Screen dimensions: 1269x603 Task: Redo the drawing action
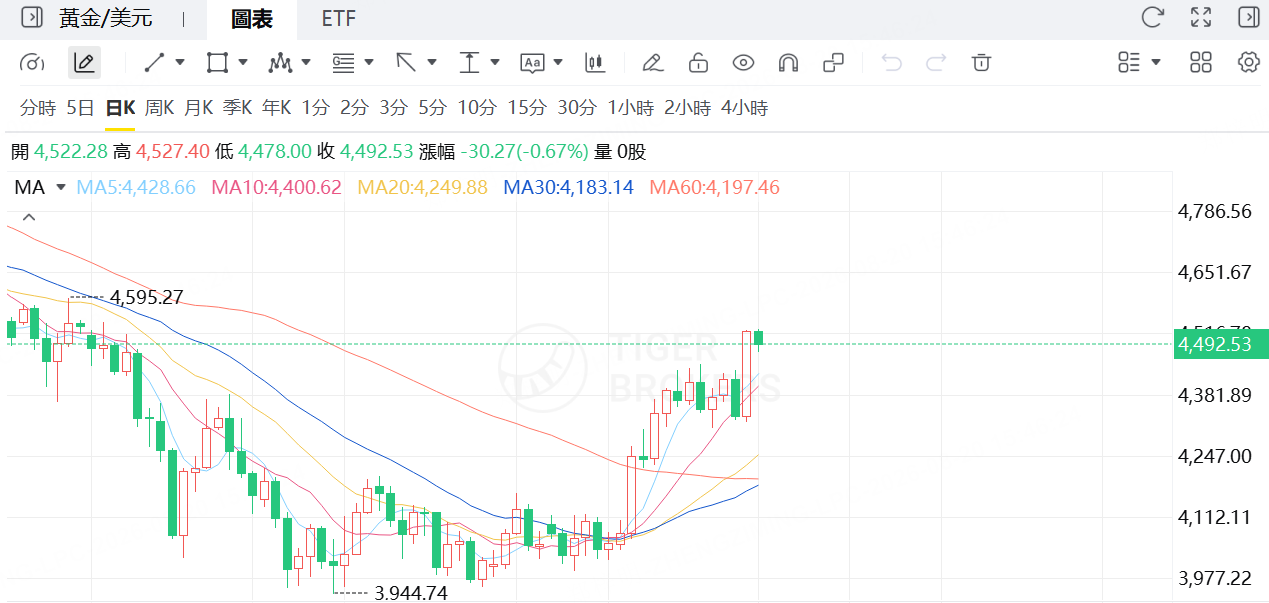936,63
